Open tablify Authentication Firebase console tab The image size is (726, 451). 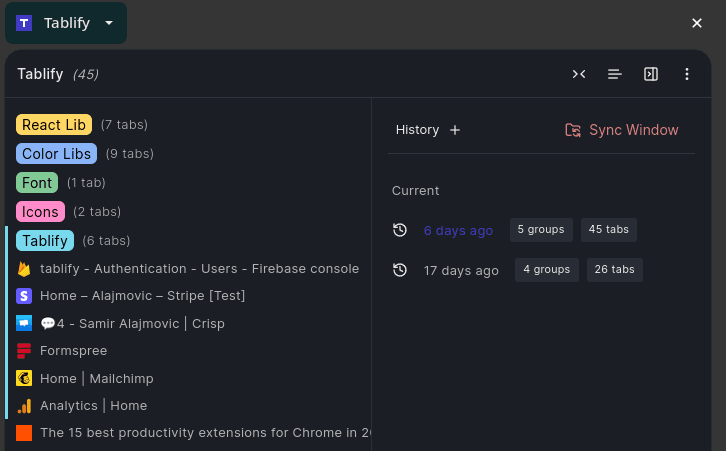[200, 269]
